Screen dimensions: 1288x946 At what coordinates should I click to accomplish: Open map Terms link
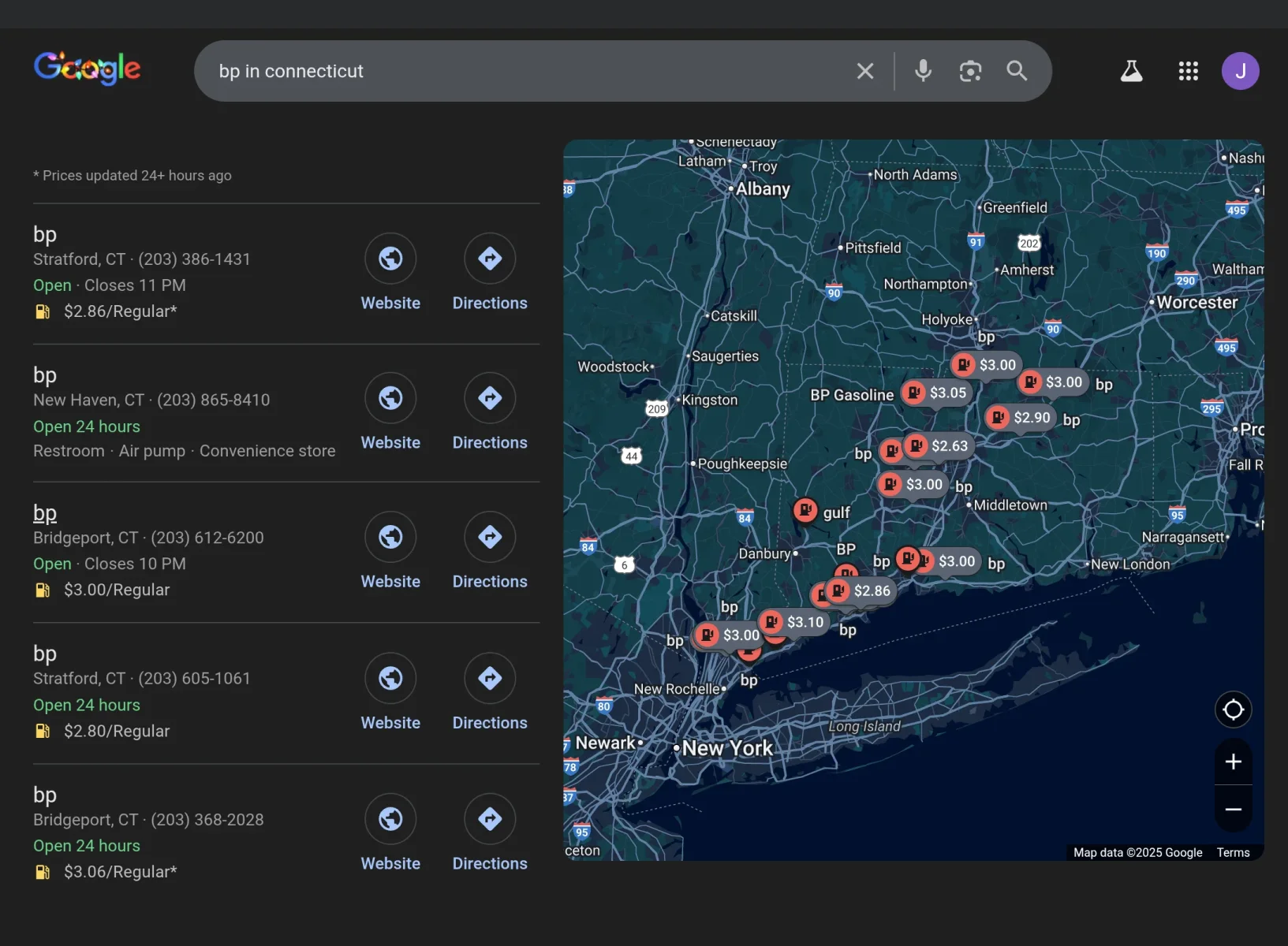1233,852
